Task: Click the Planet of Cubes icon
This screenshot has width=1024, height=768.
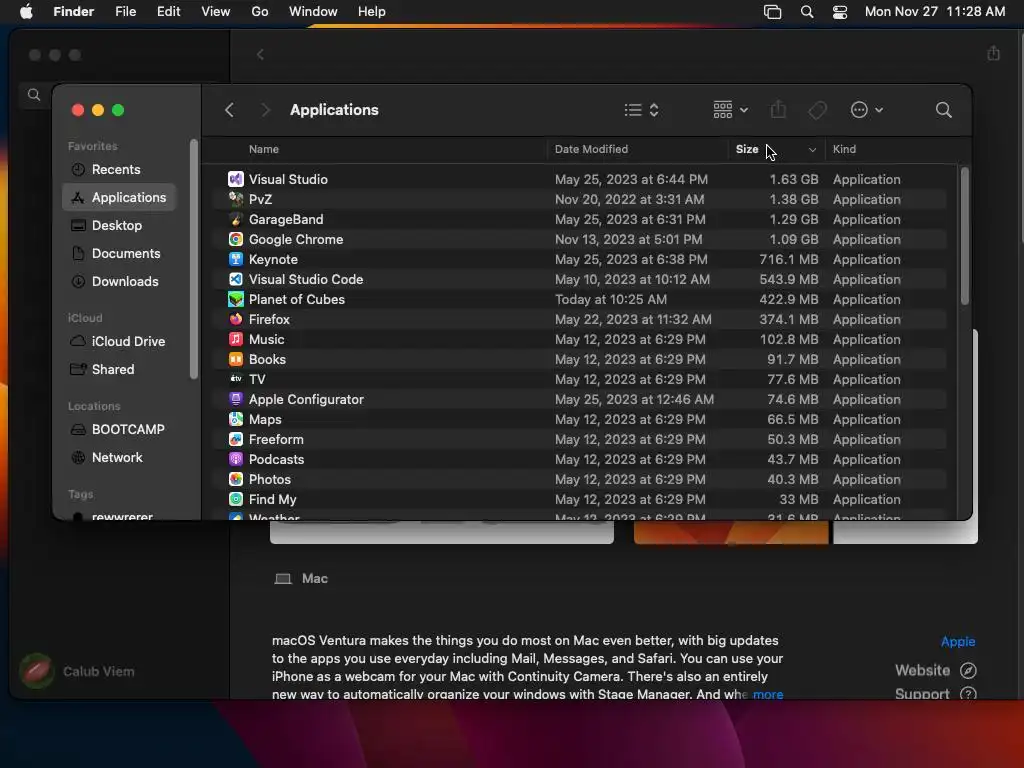Action: pos(236,299)
